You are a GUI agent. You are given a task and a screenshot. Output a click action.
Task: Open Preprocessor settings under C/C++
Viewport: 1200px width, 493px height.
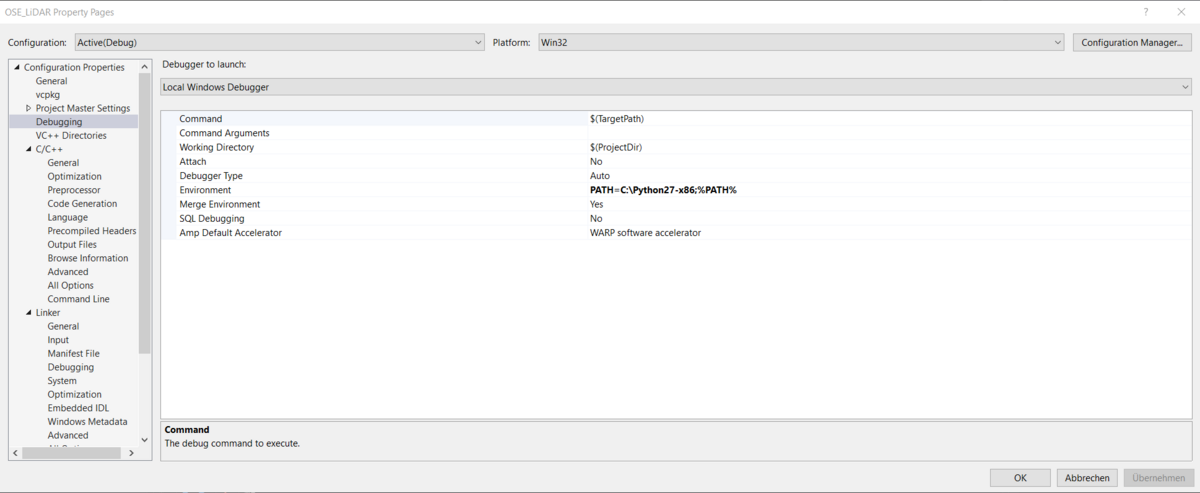click(74, 190)
